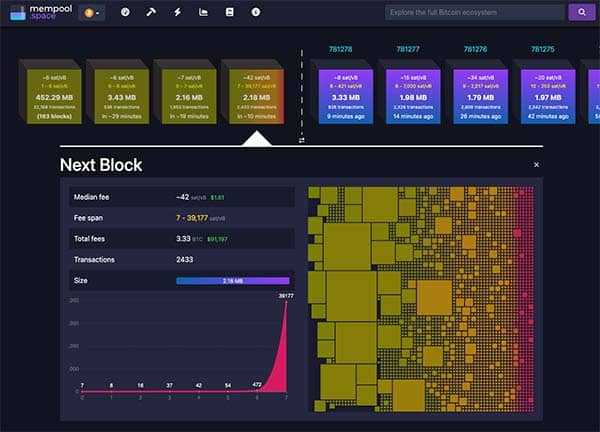Click the Size progress bar showing 2.18 MB
Viewport: 600px width, 432px height.
pyautogui.click(x=232, y=281)
